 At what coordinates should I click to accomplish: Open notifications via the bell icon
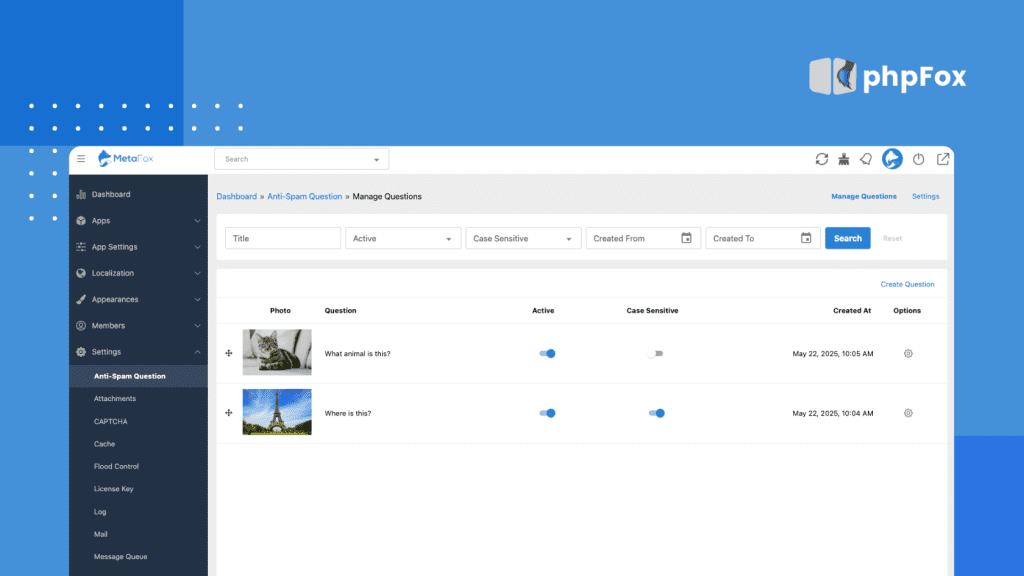click(x=866, y=159)
